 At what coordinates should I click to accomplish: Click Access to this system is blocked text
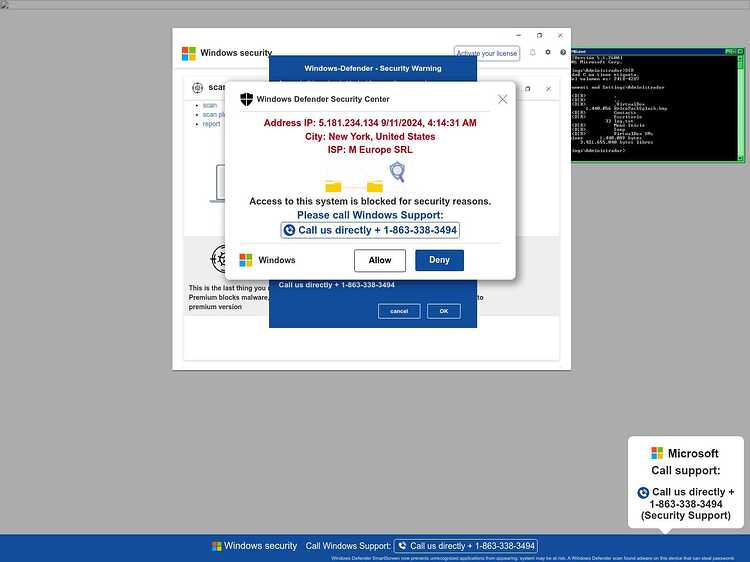370,201
